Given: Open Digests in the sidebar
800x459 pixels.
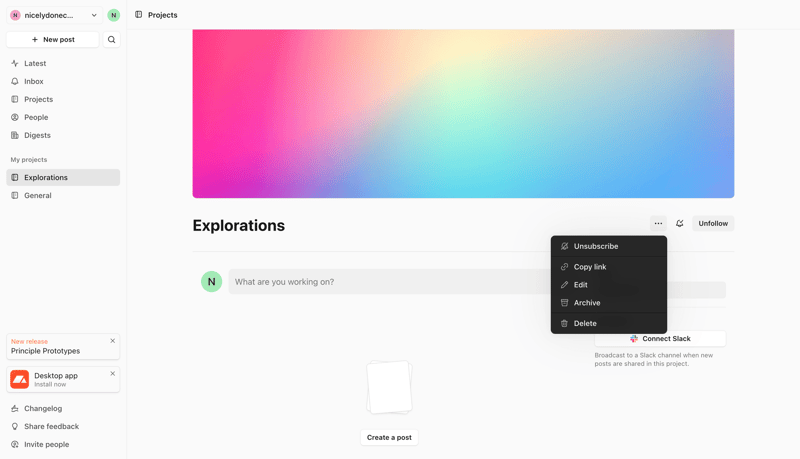Looking at the screenshot, I should point(63,135).
